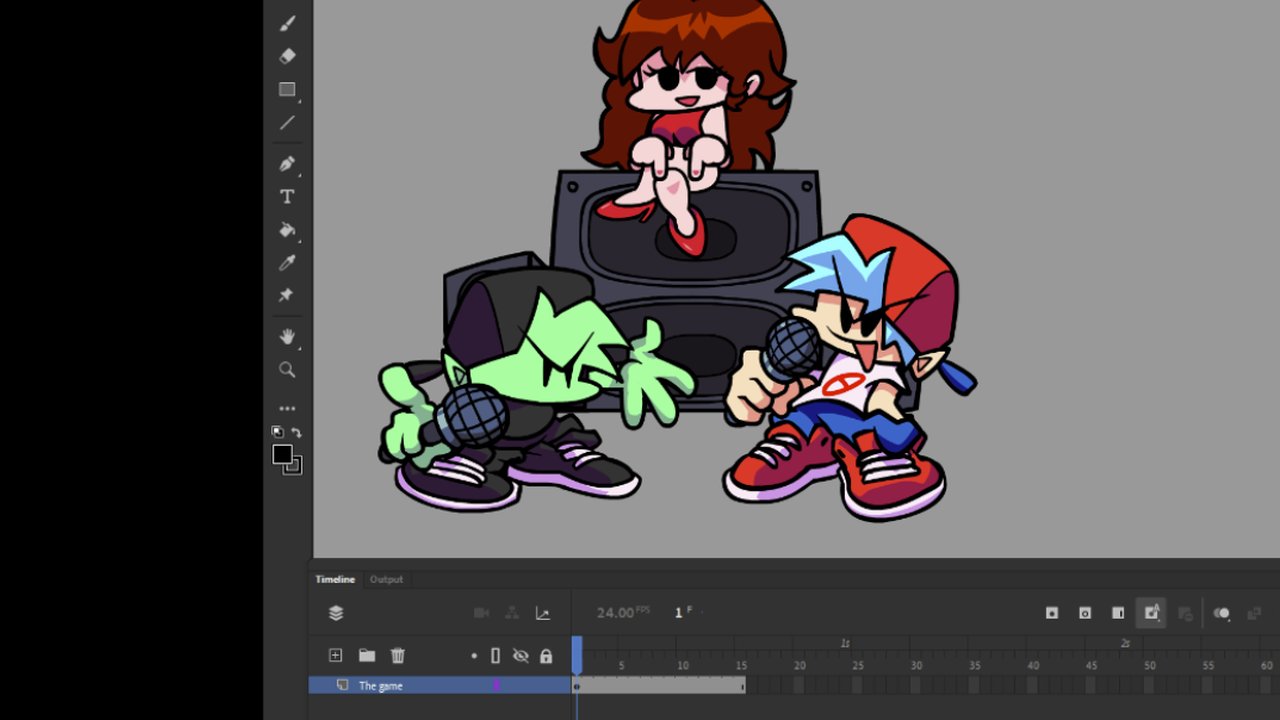The height and width of the screenshot is (720, 1280).
Task: Create a new layer folder
Action: pyautogui.click(x=367, y=656)
